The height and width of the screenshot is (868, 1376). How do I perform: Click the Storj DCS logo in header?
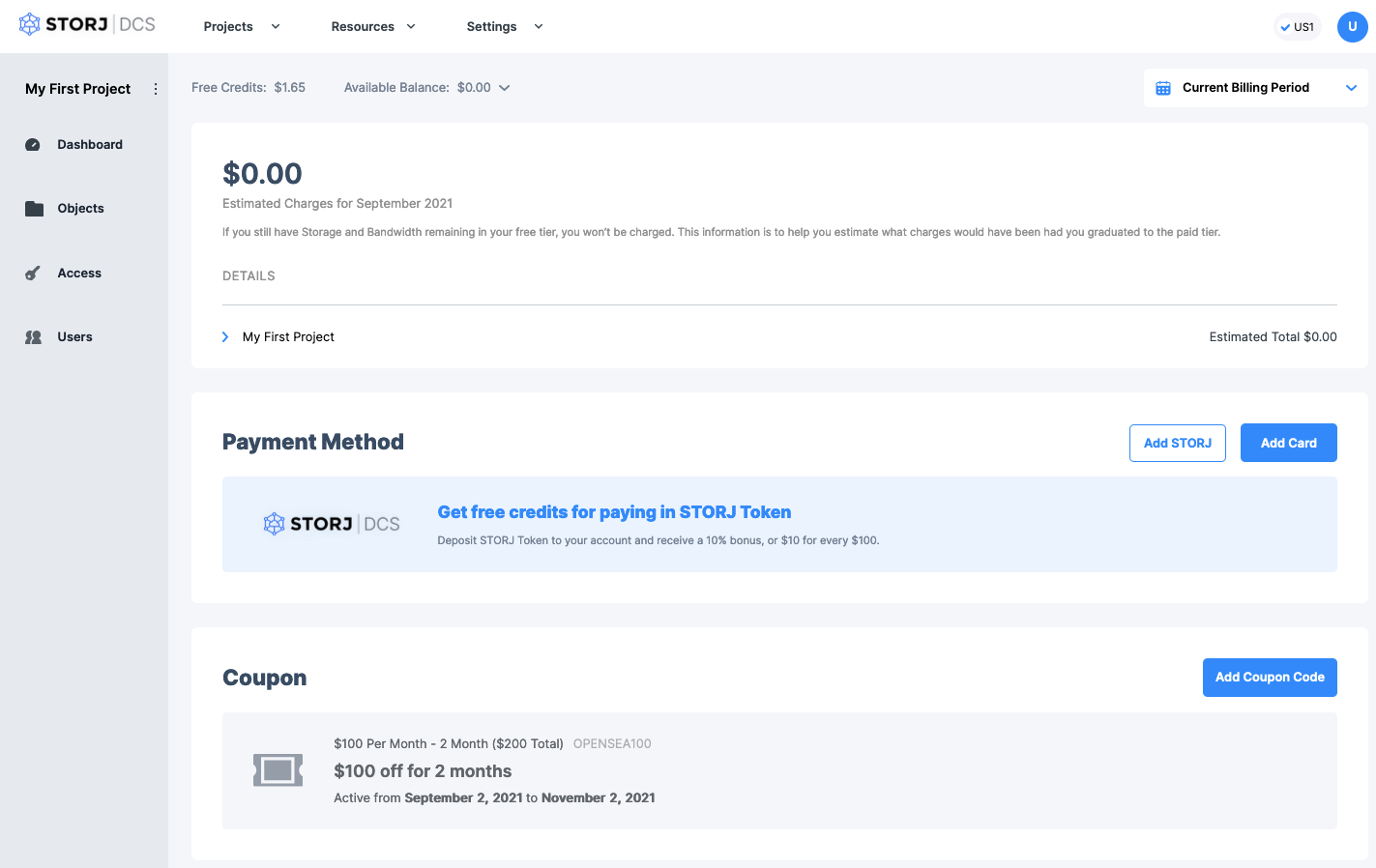[87, 24]
